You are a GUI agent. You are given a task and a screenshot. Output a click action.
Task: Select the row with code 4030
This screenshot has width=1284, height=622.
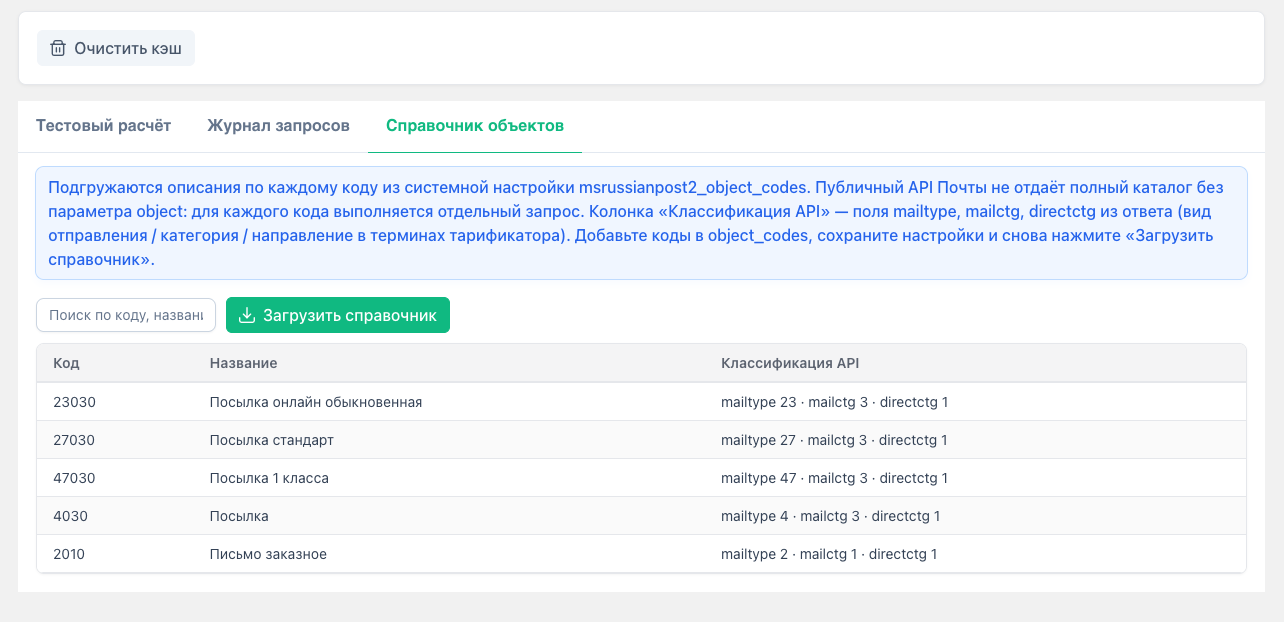pos(400,515)
